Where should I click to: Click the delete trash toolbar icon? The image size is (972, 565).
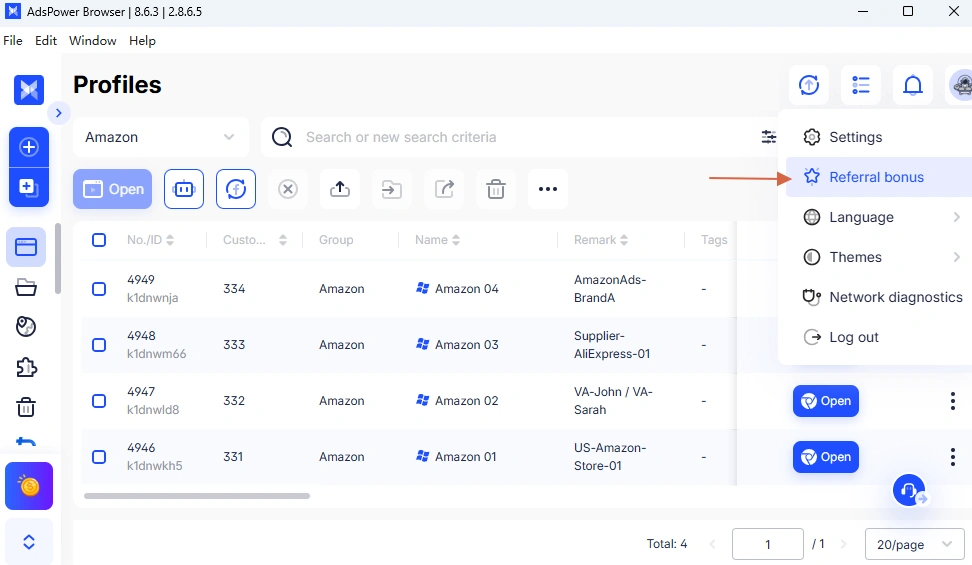pos(496,189)
